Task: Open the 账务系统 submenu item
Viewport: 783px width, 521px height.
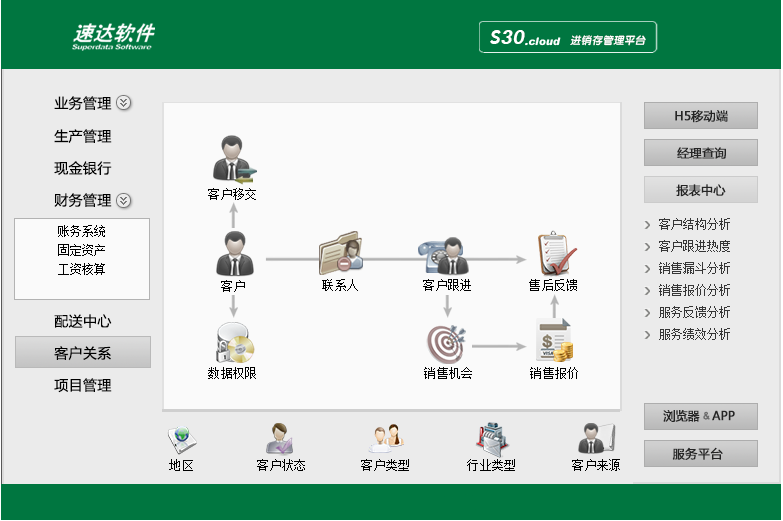Action: pos(81,231)
